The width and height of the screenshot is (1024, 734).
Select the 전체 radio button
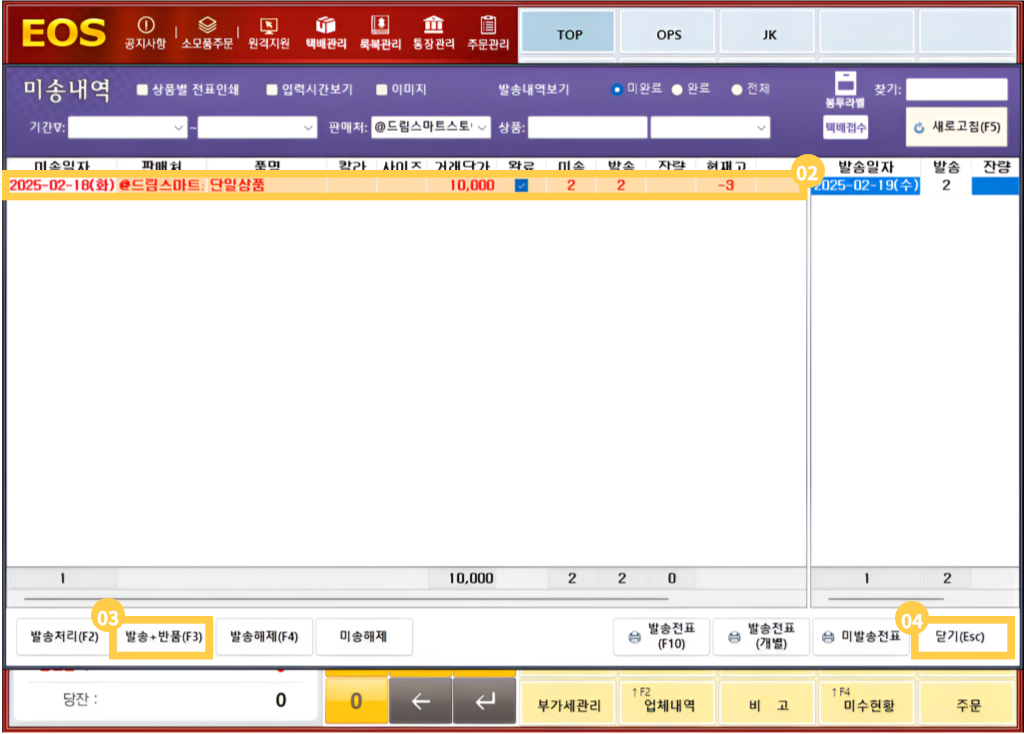coord(737,89)
